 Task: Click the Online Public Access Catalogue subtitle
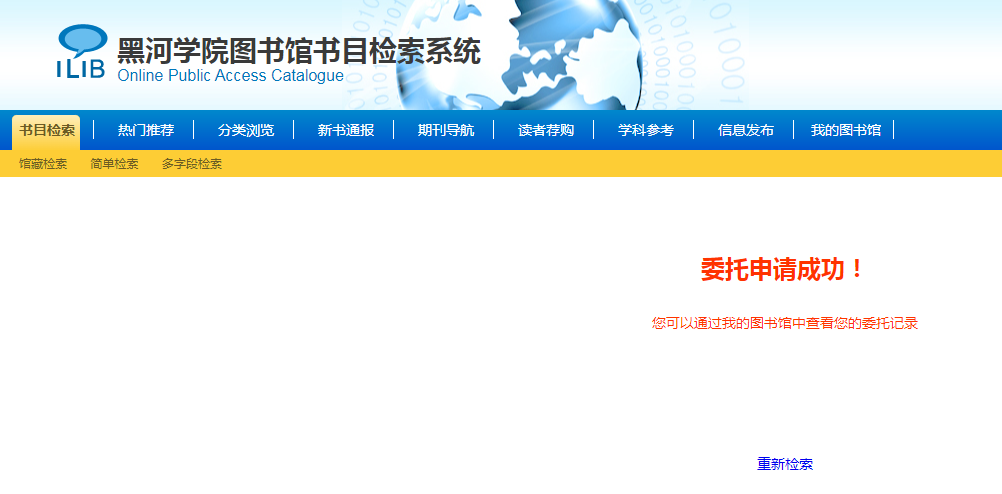click(230, 76)
